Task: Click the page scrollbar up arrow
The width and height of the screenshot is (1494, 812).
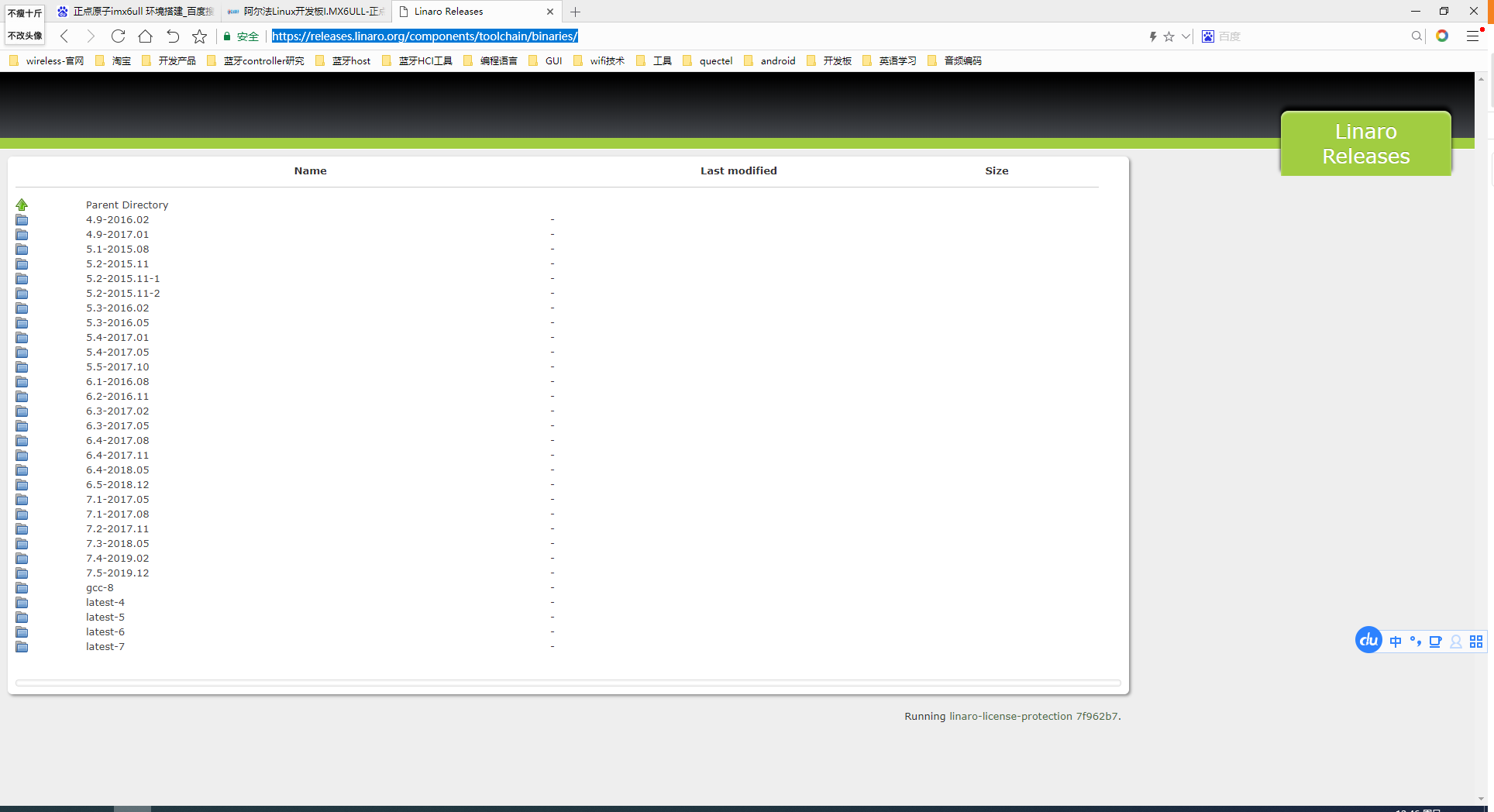Action: [x=1481, y=79]
